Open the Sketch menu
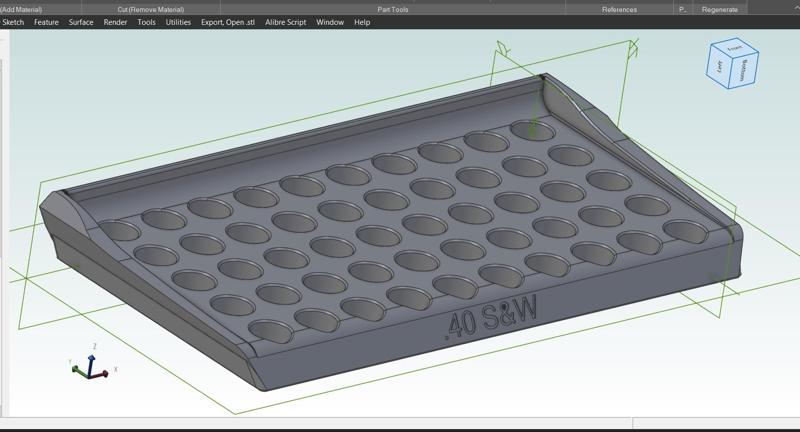Viewport: 800px width, 432px height. pyautogui.click(x=14, y=22)
